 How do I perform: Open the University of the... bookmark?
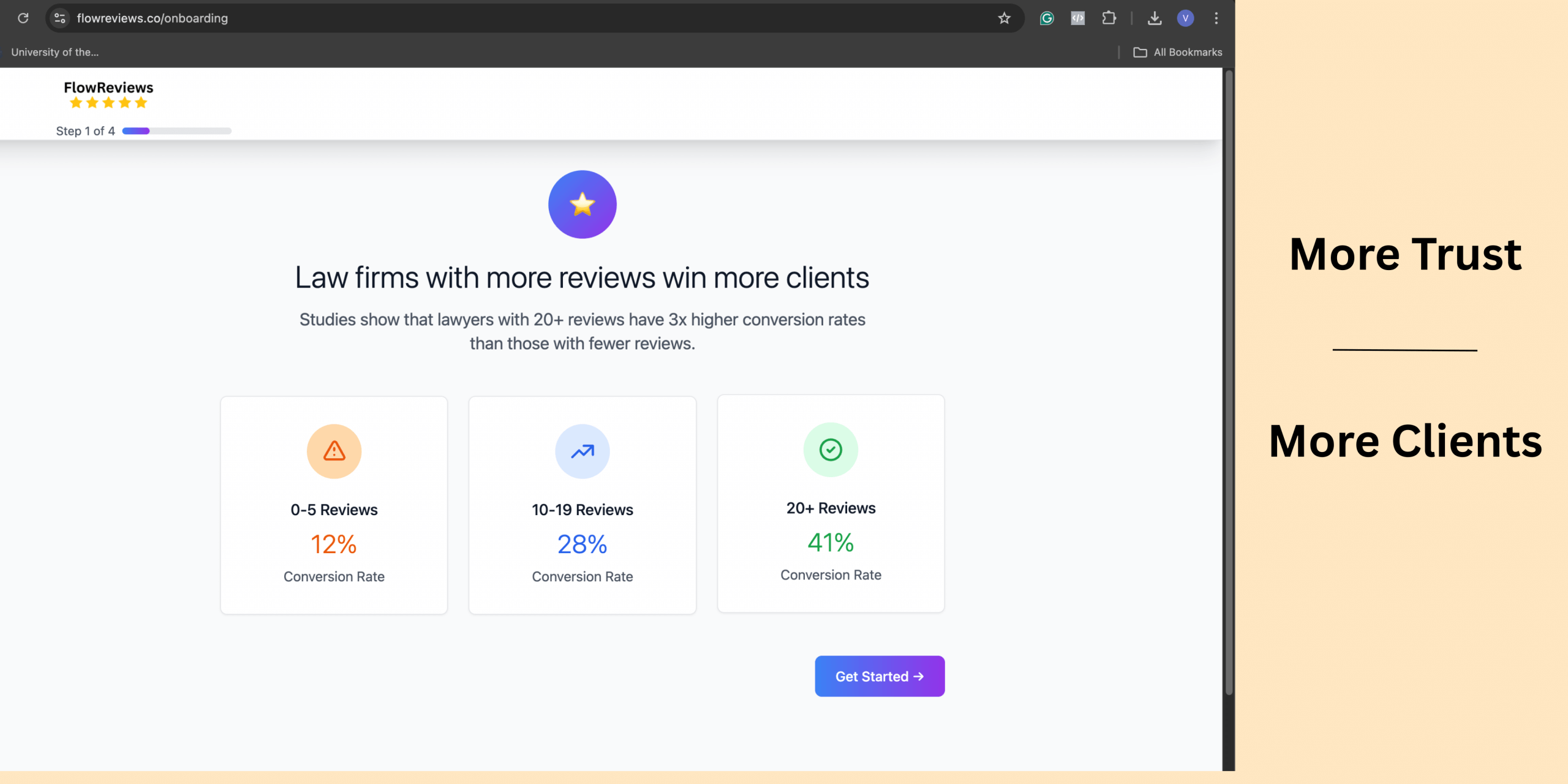[55, 52]
